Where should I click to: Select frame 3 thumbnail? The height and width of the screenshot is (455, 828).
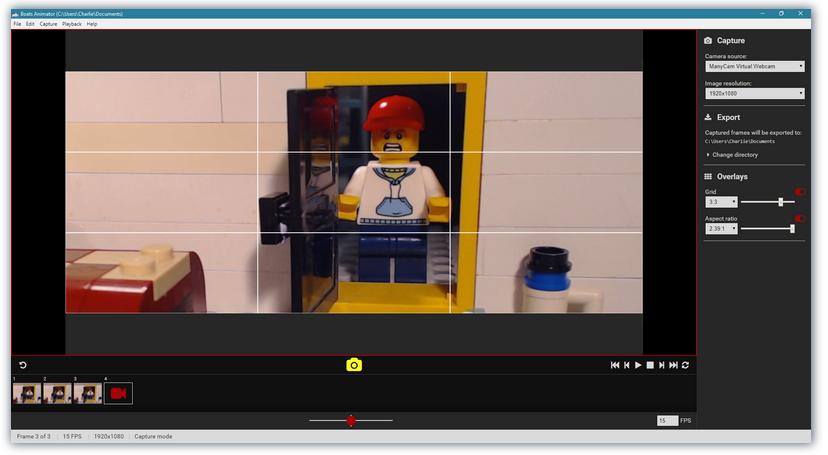click(x=88, y=393)
